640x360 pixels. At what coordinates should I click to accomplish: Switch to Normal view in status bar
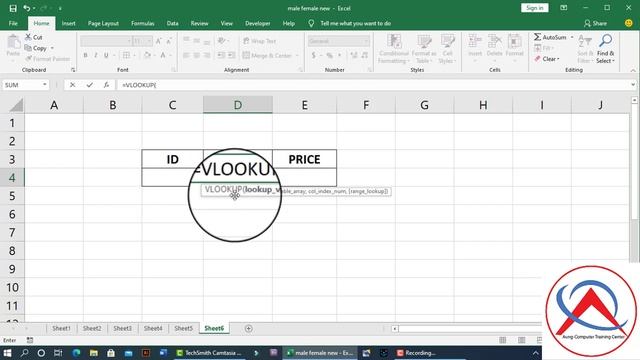[503, 340]
